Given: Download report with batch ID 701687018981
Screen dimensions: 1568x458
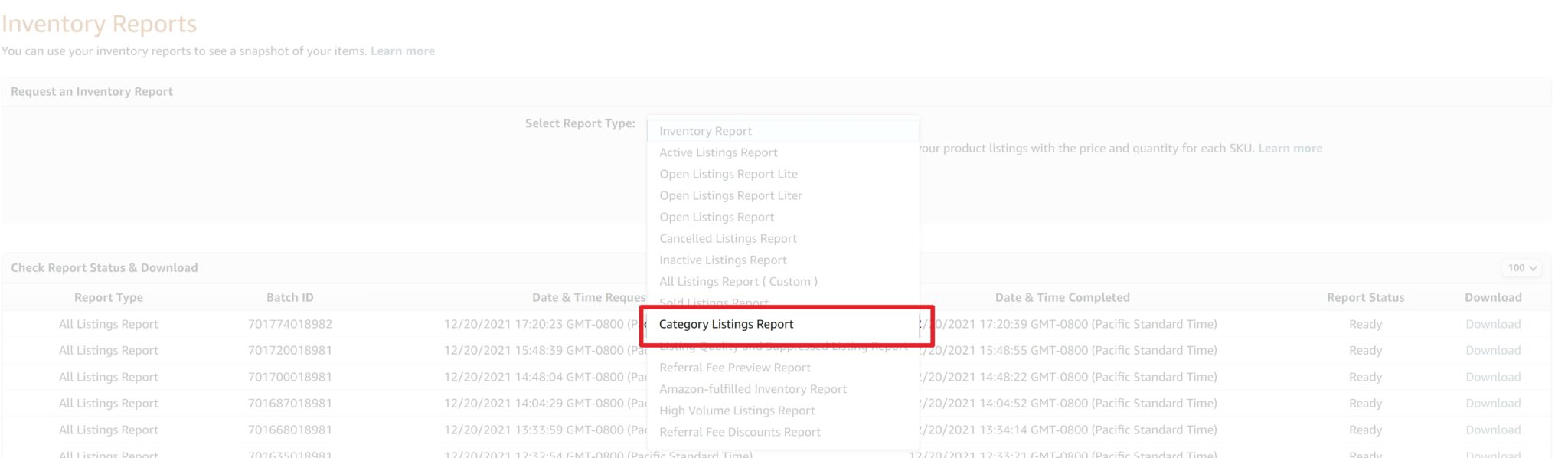Looking at the screenshot, I should point(1493,403).
